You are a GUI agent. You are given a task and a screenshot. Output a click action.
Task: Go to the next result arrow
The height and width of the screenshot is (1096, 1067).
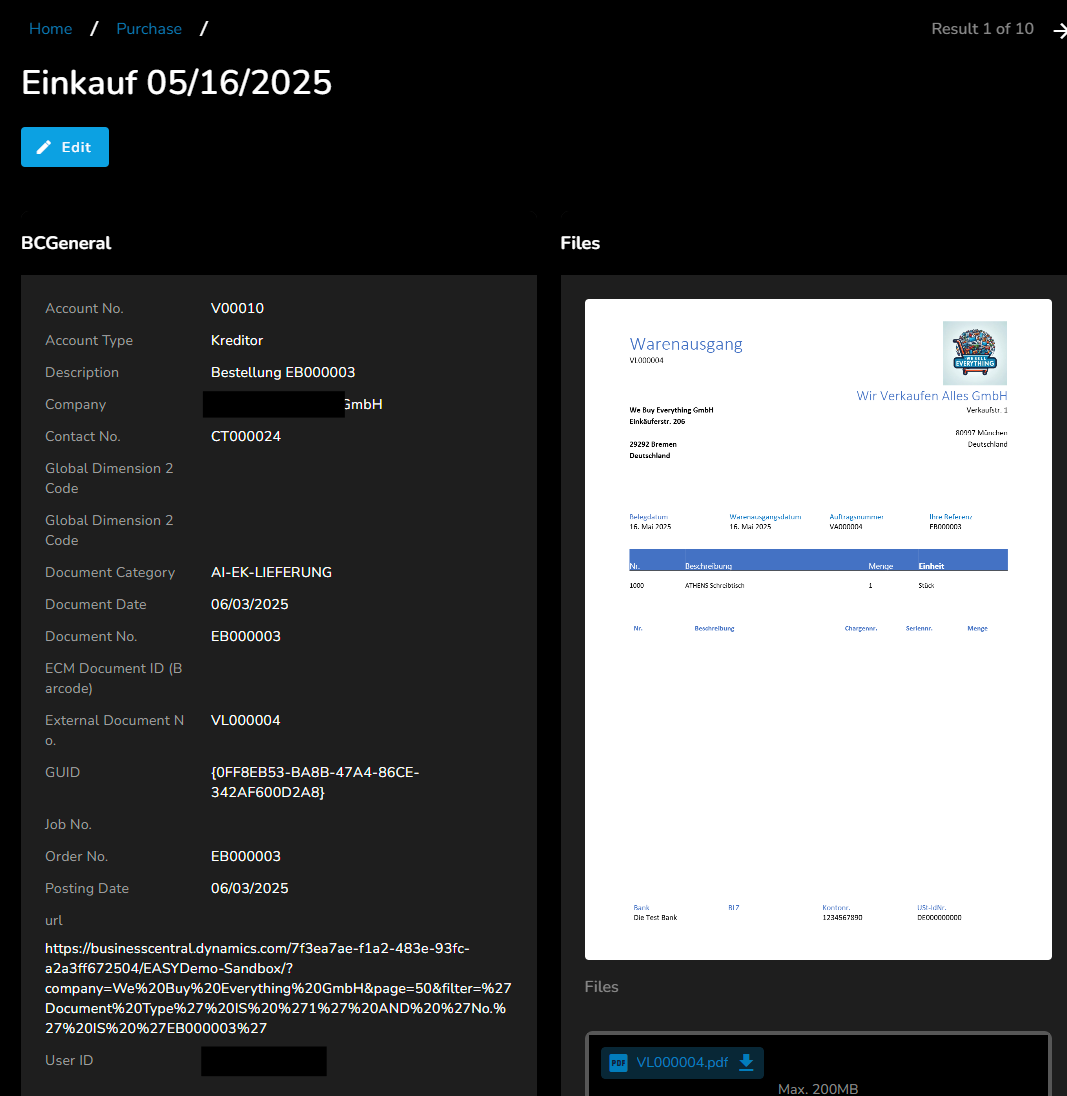pos(1058,30)
